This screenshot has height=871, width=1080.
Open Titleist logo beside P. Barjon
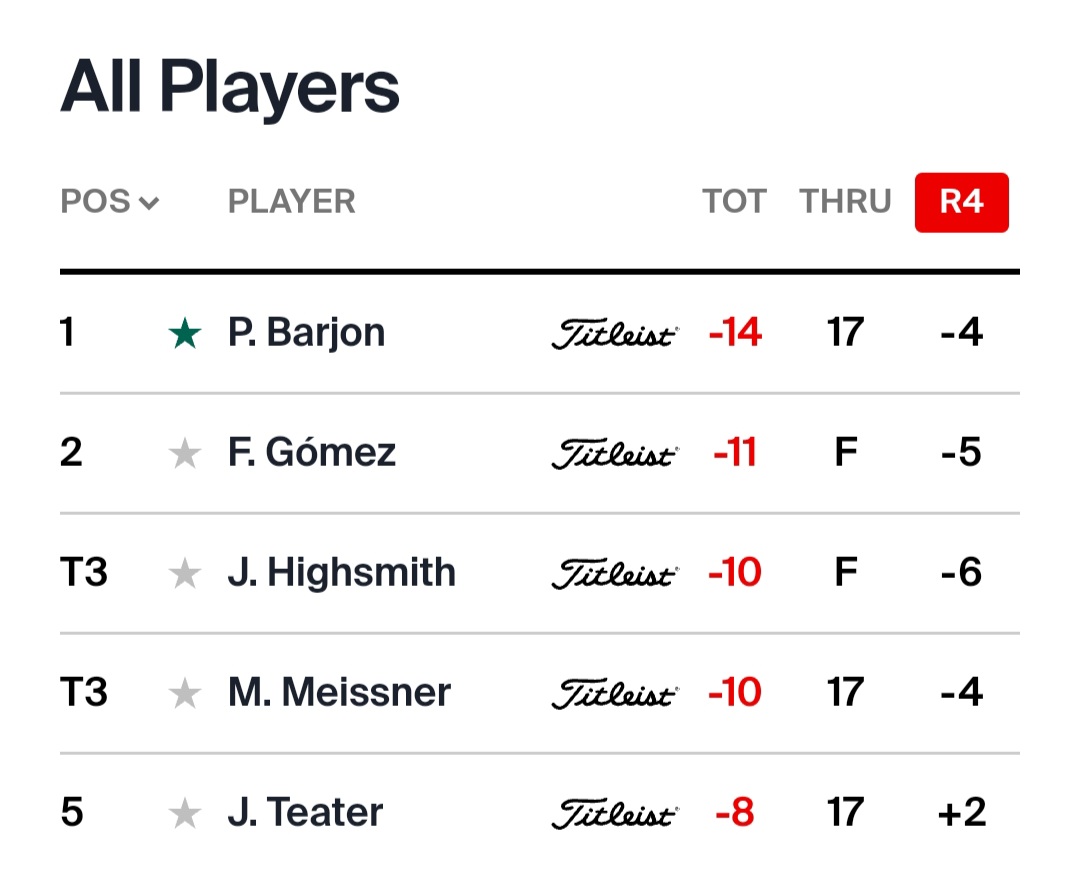[x=615, y=334]
